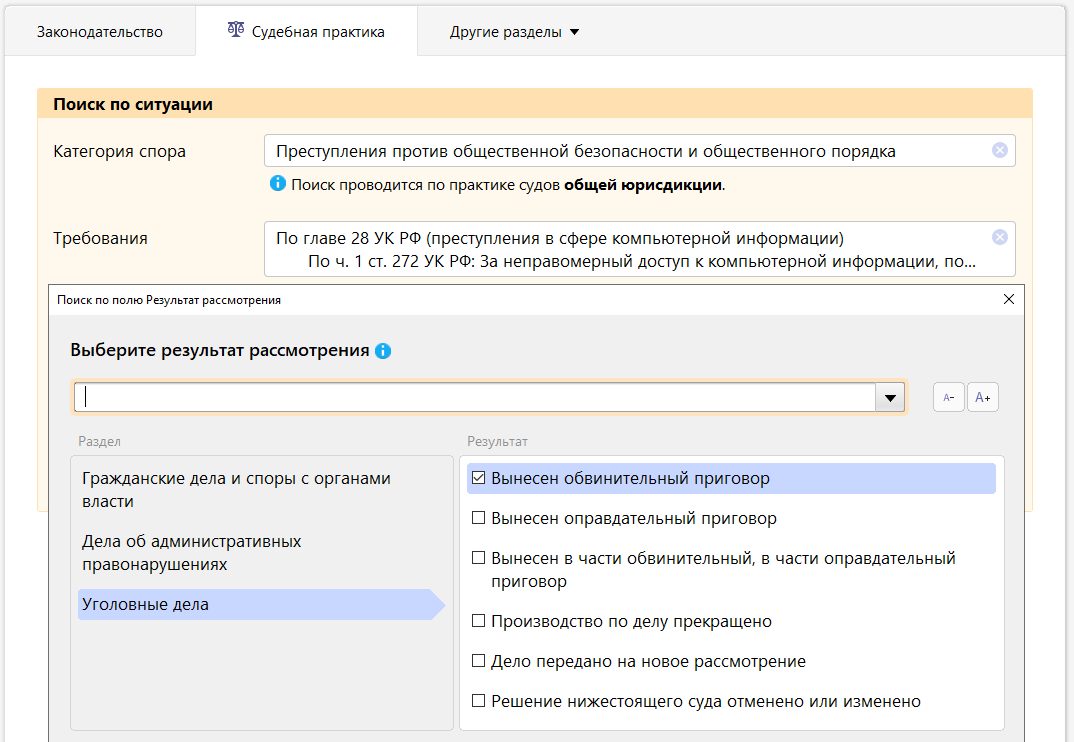Viewport: 1074px width, 742px height.
Task: Open the Судебная практика tab
Action: click(x=317, y=31)
